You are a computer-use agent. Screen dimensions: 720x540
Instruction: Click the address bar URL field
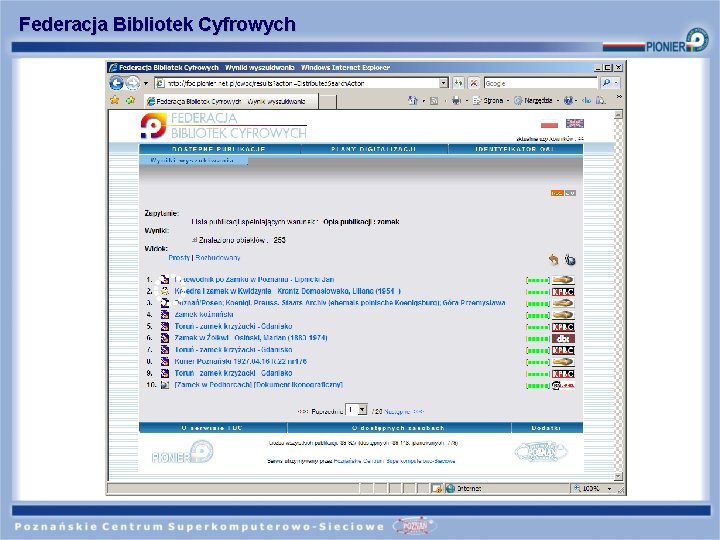[x=297, y=83]
